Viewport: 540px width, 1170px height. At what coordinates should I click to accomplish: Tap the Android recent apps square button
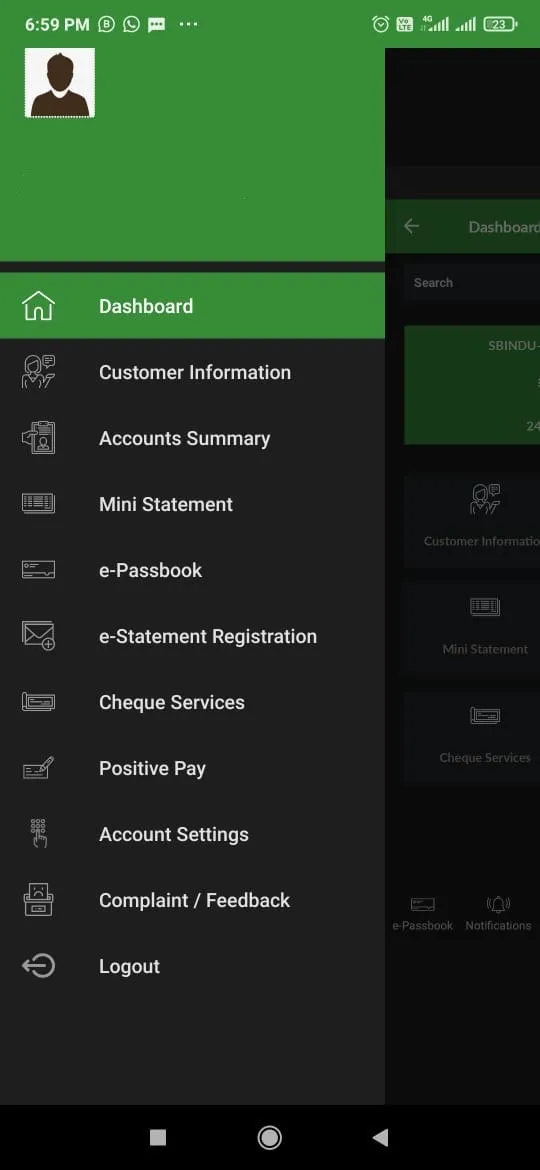coord(158,1137)
